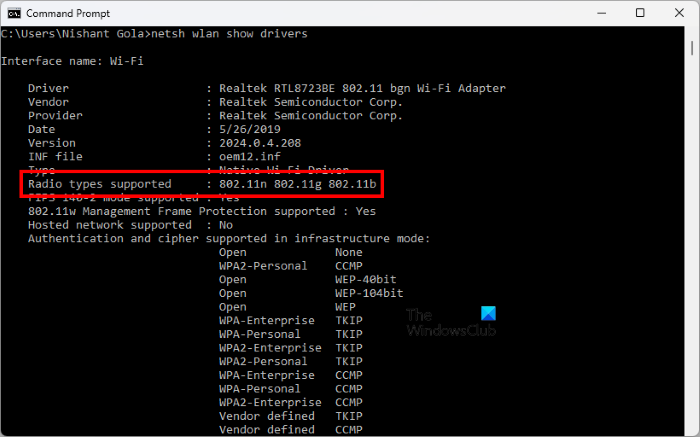Viewport: 700px width, 437px height.
Task: Minimize the Command Prompt window
Action: coord(601,13)
